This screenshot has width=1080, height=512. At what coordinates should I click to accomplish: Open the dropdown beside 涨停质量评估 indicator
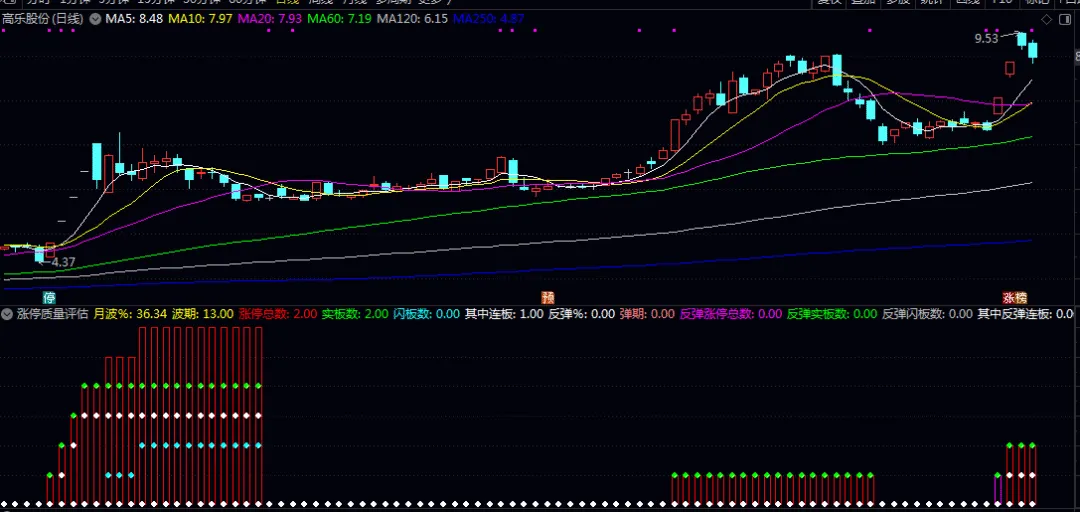point(8,314)
